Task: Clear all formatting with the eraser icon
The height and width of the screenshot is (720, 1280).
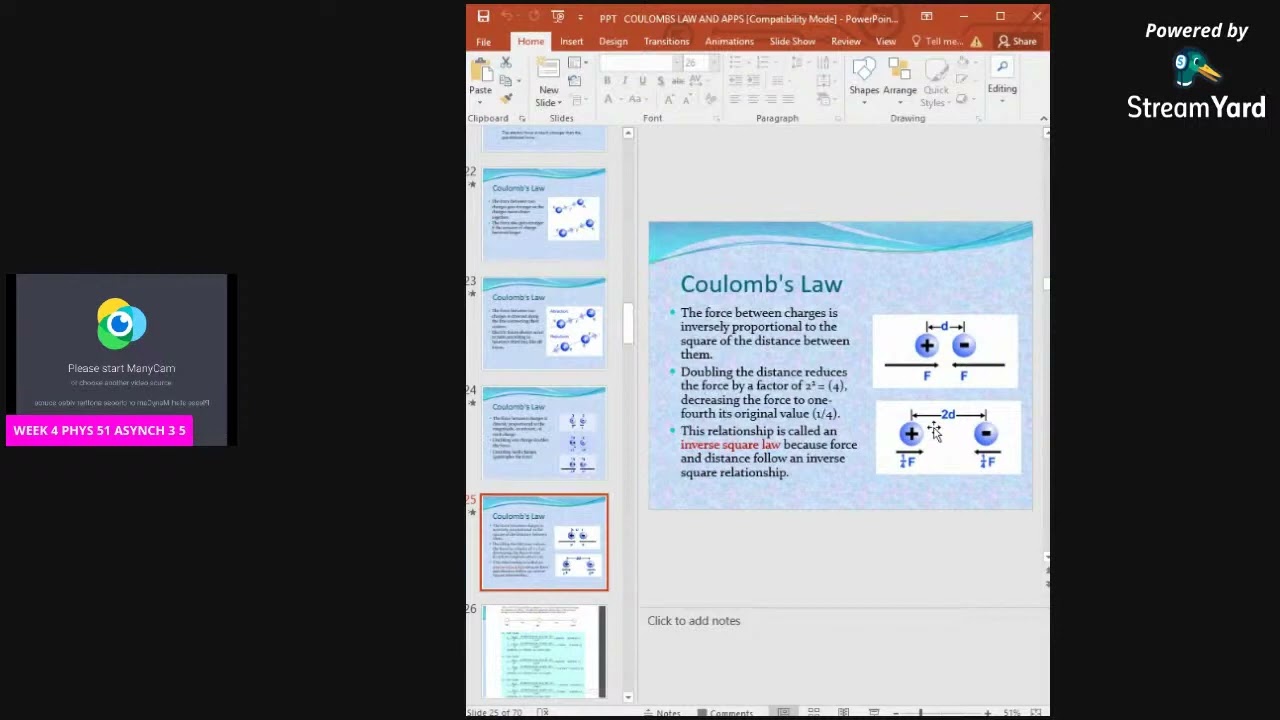Action: click(711, 99)
